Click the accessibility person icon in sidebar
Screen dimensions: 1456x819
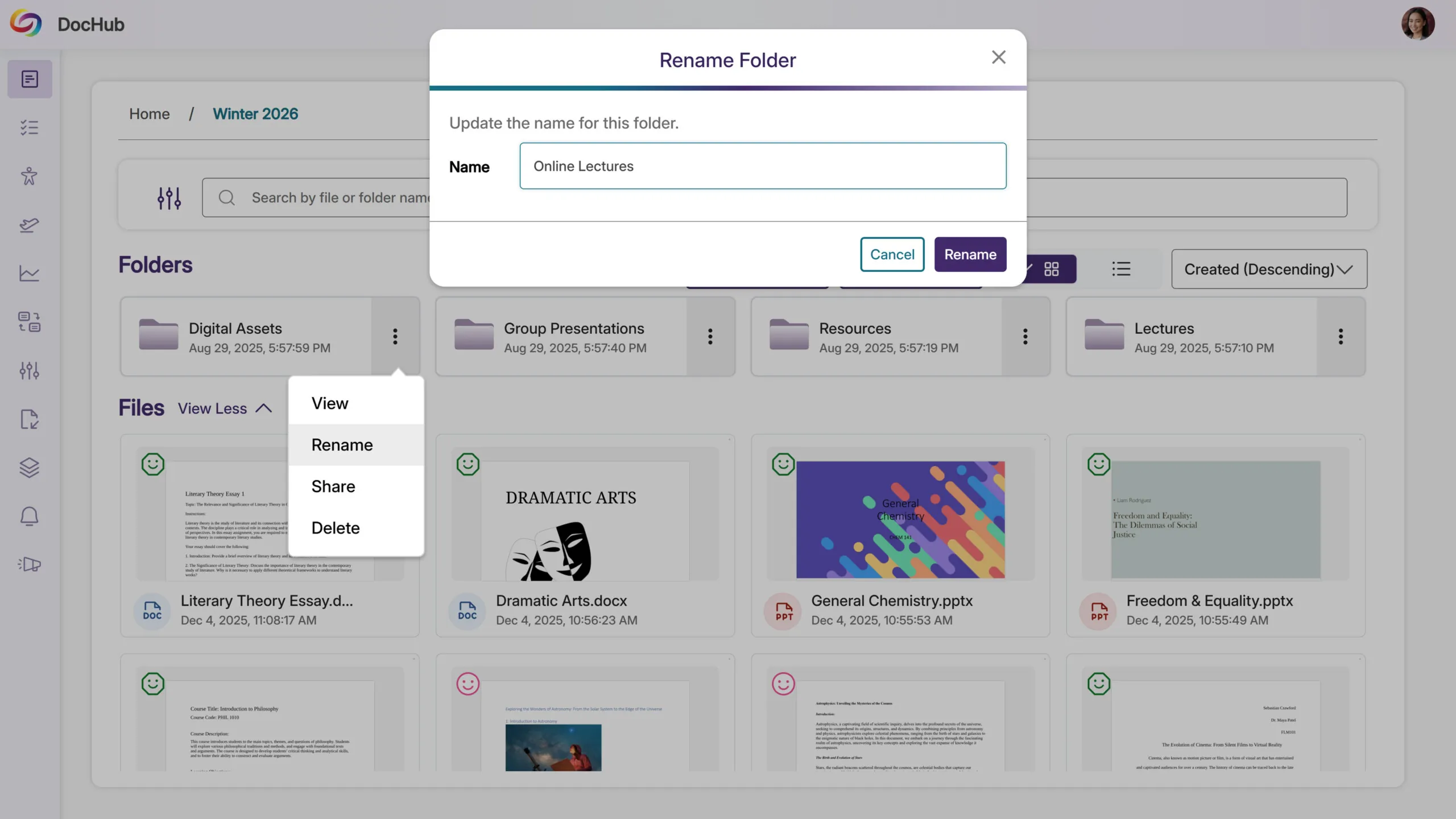(30, 176)
